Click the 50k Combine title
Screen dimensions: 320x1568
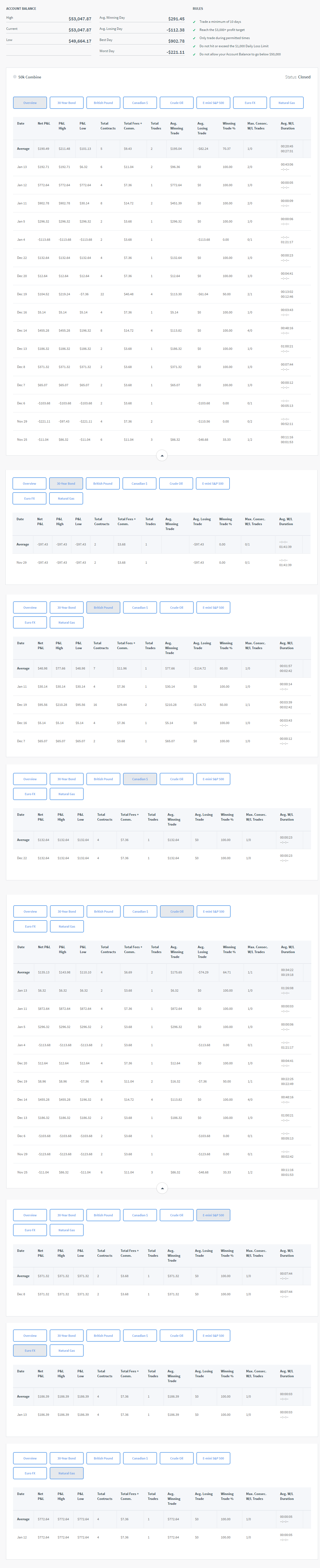(30, 77)
